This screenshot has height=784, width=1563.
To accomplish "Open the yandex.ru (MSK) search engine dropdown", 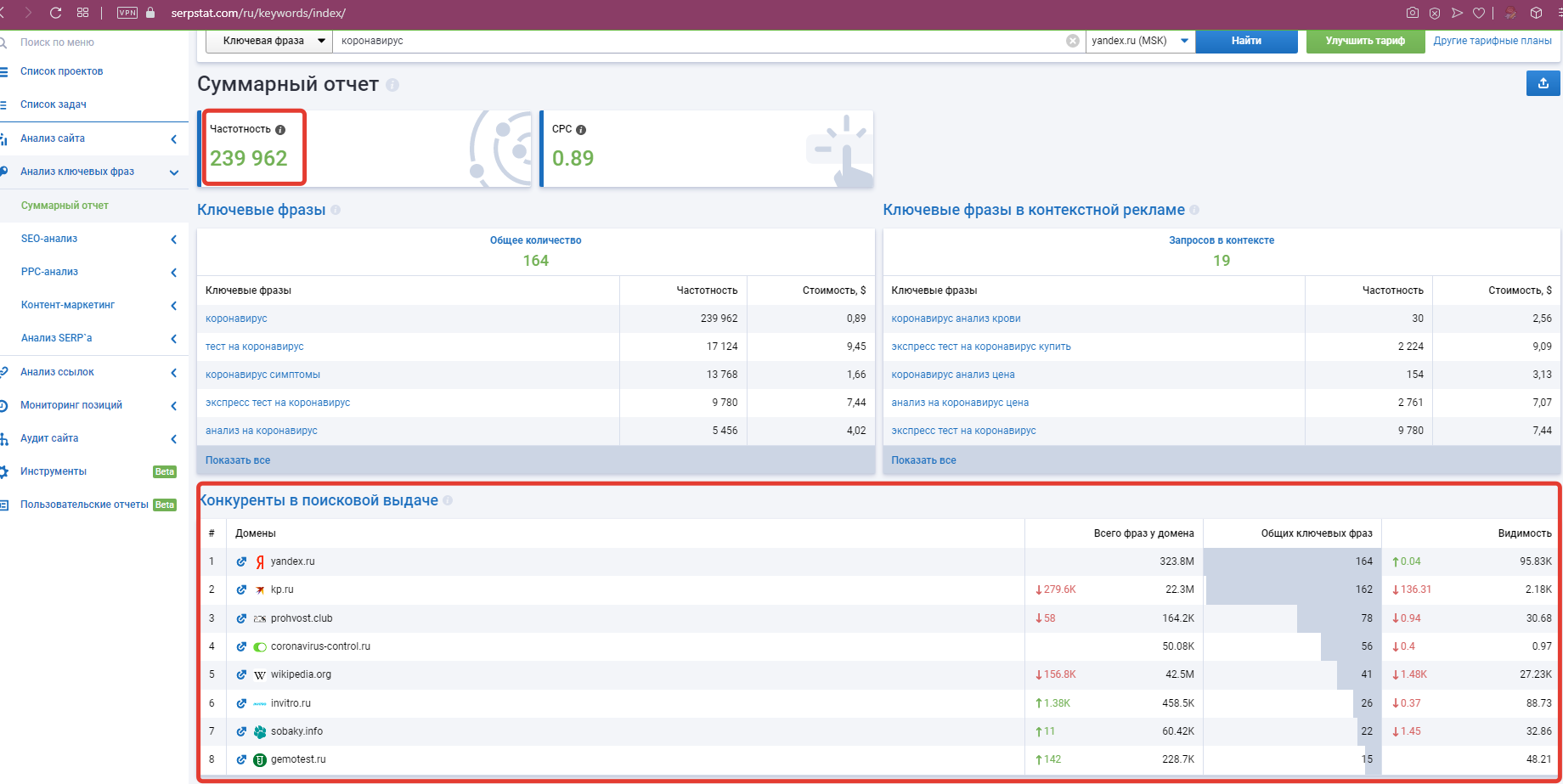I will [1140, 41].
